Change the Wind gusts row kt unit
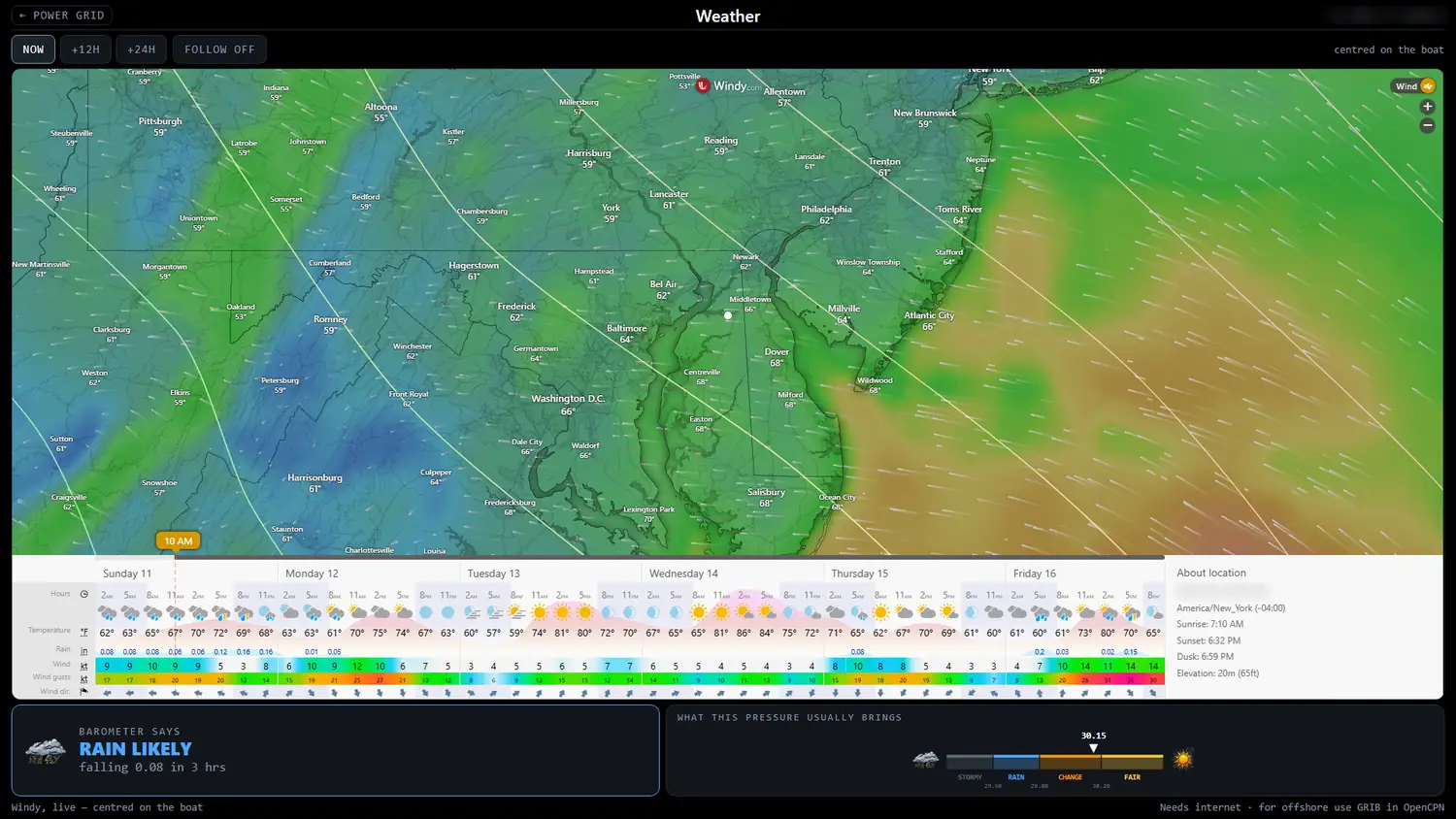The height and width of the screenshot is (819, 1456). [84, 678]
